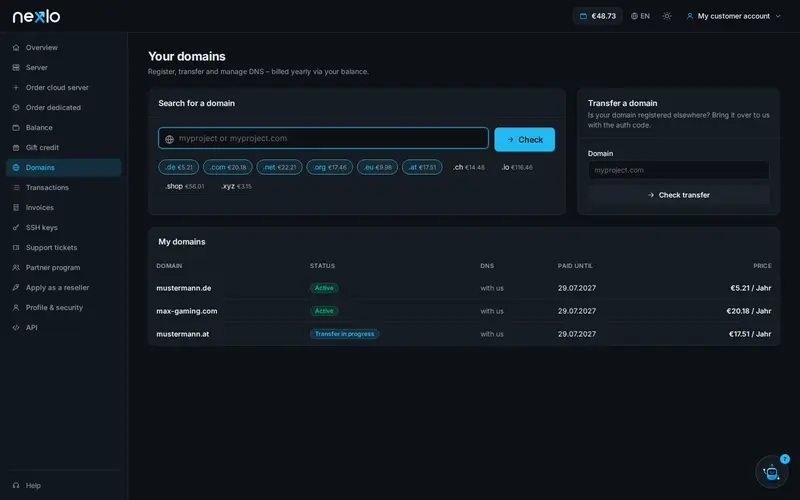Viewport: 800px width, 500px height.
Task: Click the Help headset icon
Action: tap(16, 485)
